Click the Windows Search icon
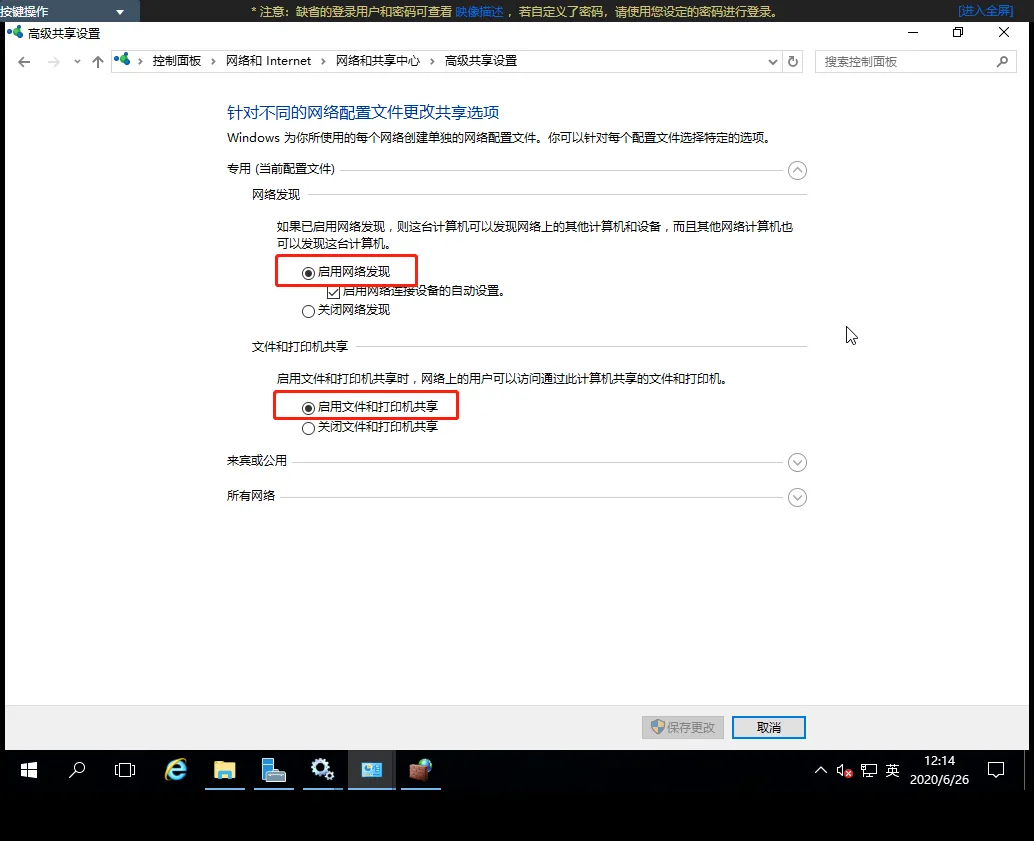 [x=75, y=770]
